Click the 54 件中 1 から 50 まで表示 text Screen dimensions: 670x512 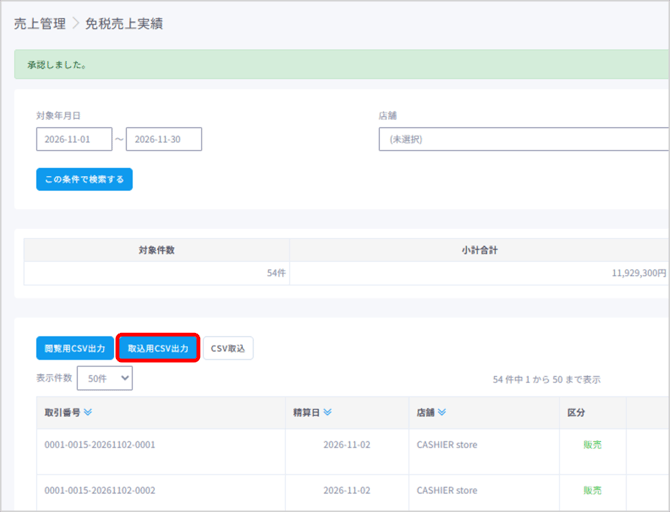pos(547,380)
